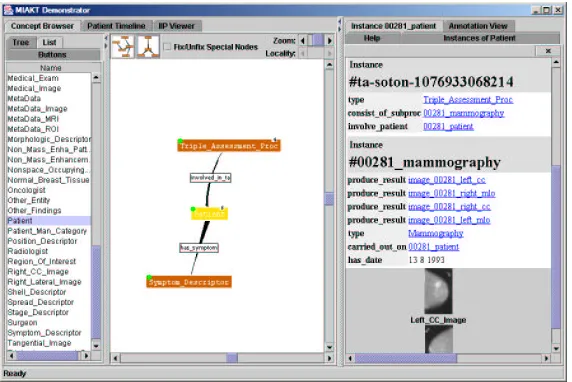Click instance panel scrollbar down arrow
Image resolution: width=572 pixels, height=382 pixels.
[x=556, y=349]
